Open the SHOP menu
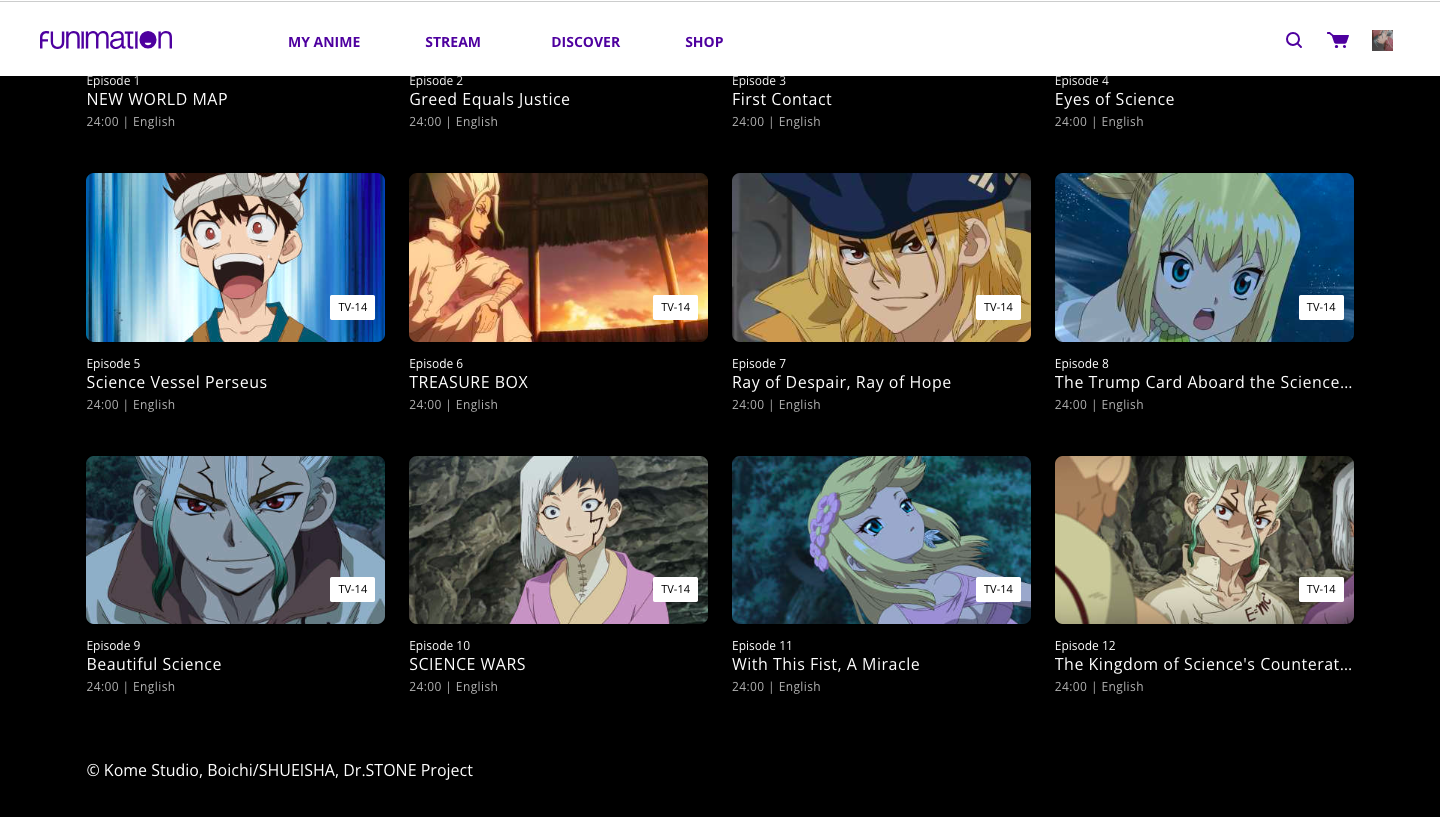1440x817 pixels. point(704,42)
